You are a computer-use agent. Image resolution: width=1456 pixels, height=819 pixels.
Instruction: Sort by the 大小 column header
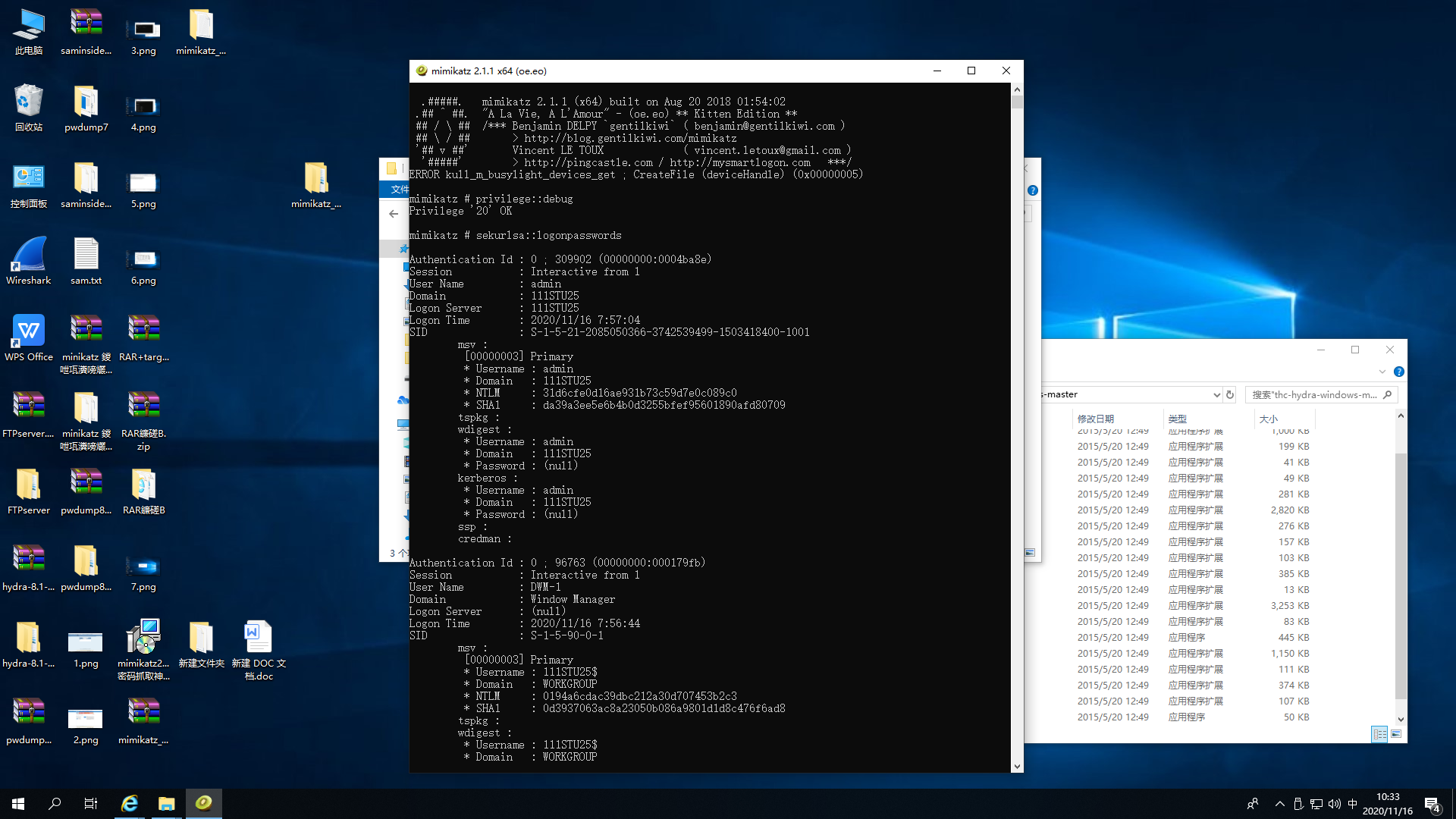1268,419
